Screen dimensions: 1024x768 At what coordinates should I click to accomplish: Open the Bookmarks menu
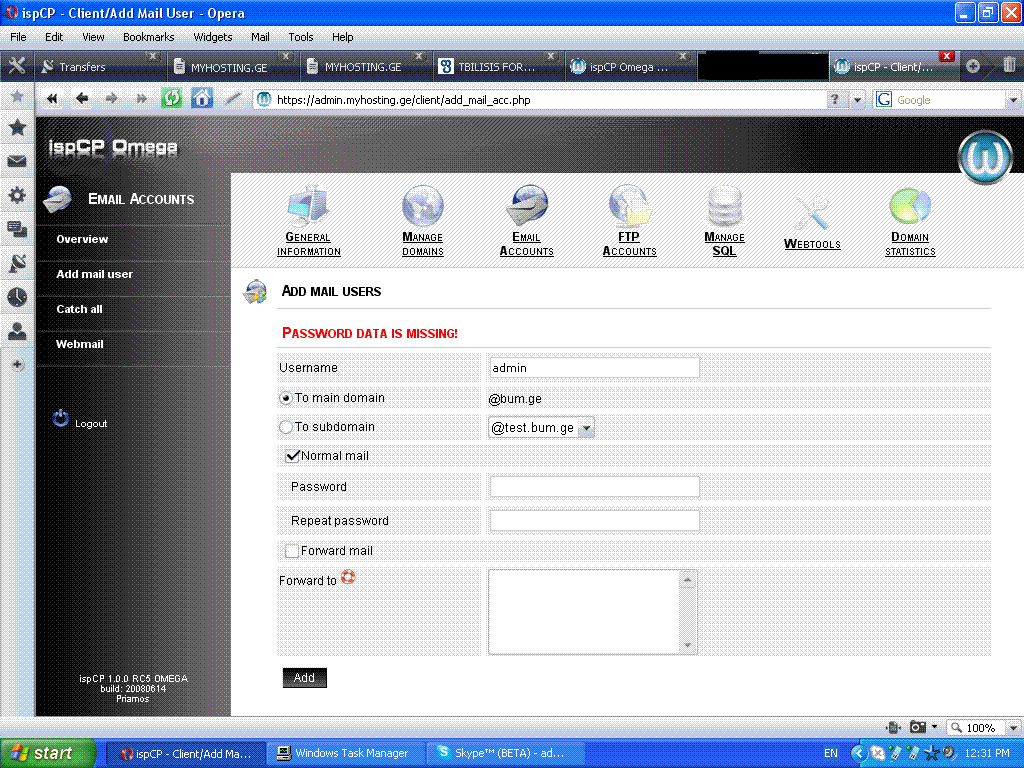click(x=148, y=37)
